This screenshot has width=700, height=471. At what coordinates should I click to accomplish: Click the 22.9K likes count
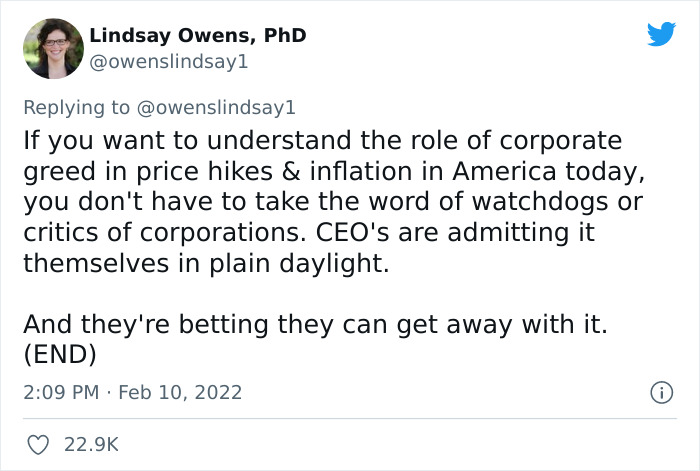91,444
